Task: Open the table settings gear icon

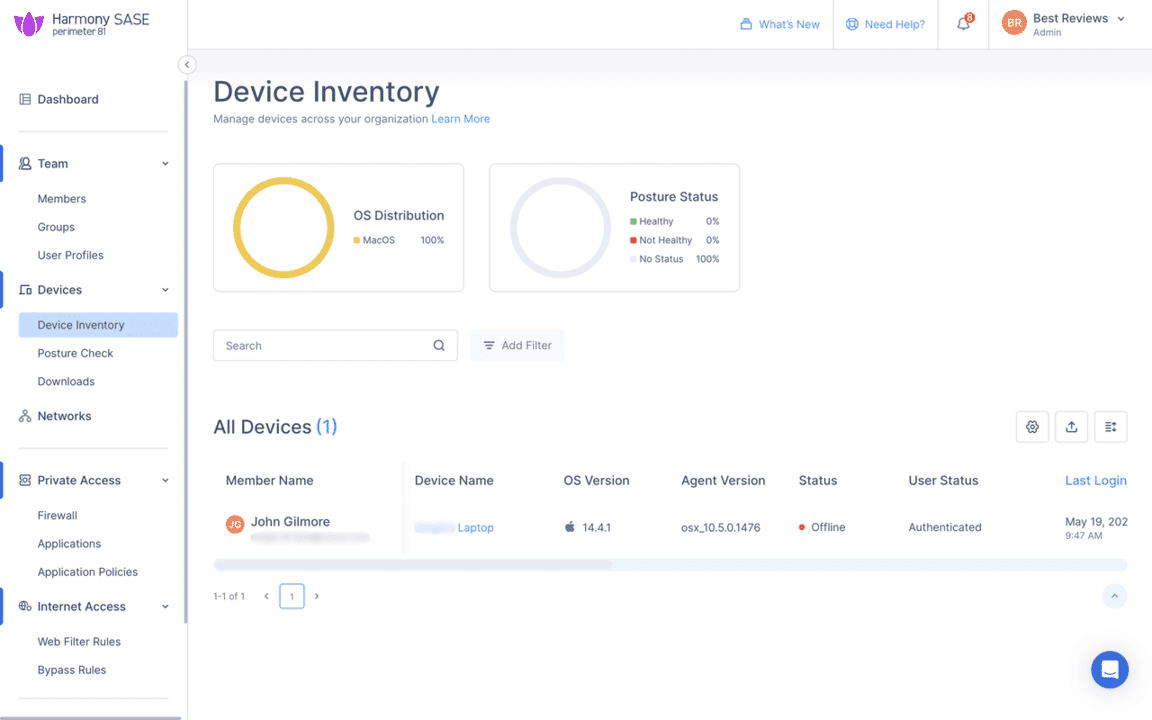Action: [x=1032, y=427]
